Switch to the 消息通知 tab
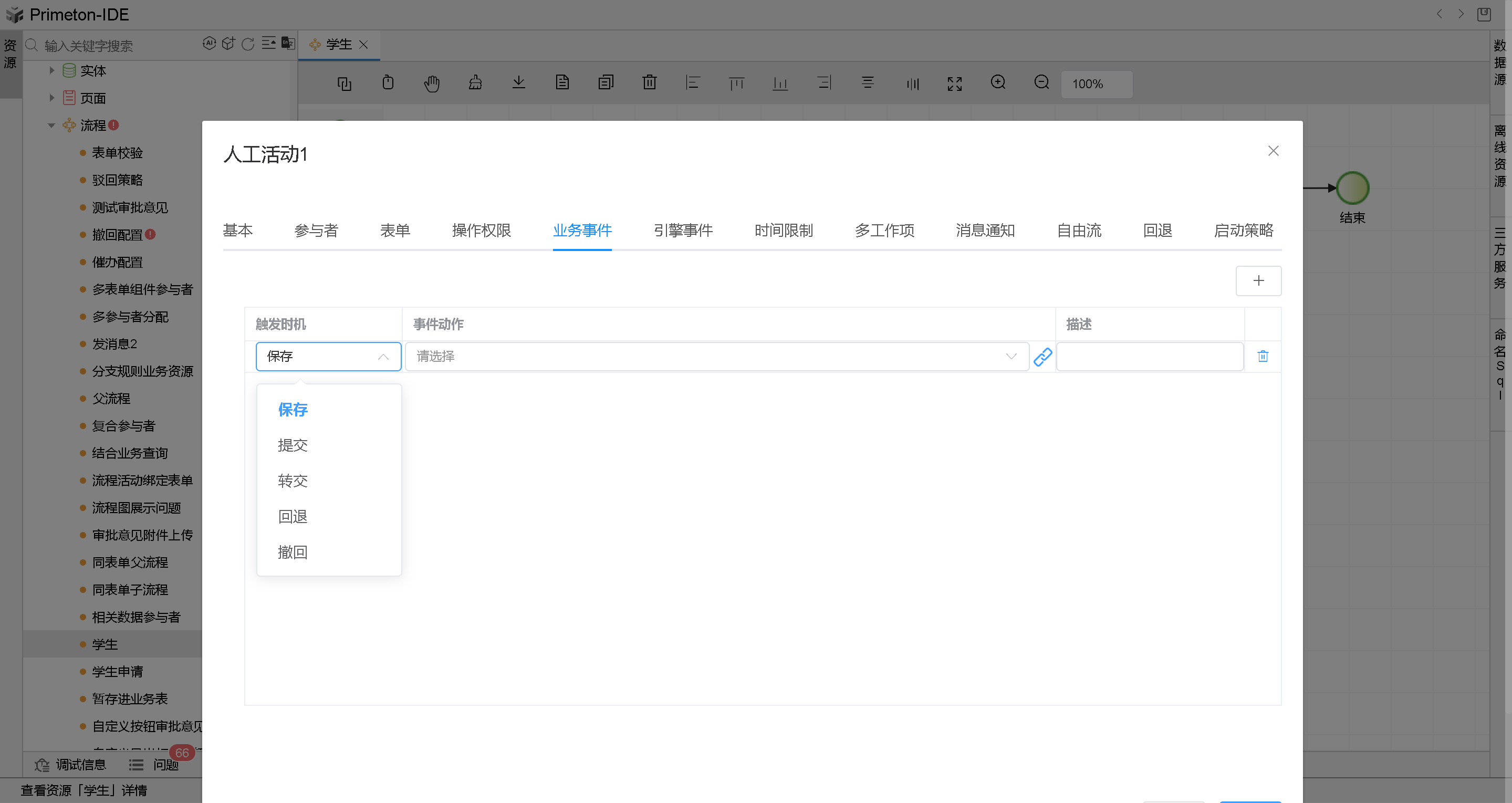The image size is (1512, 803). [984, 230]
